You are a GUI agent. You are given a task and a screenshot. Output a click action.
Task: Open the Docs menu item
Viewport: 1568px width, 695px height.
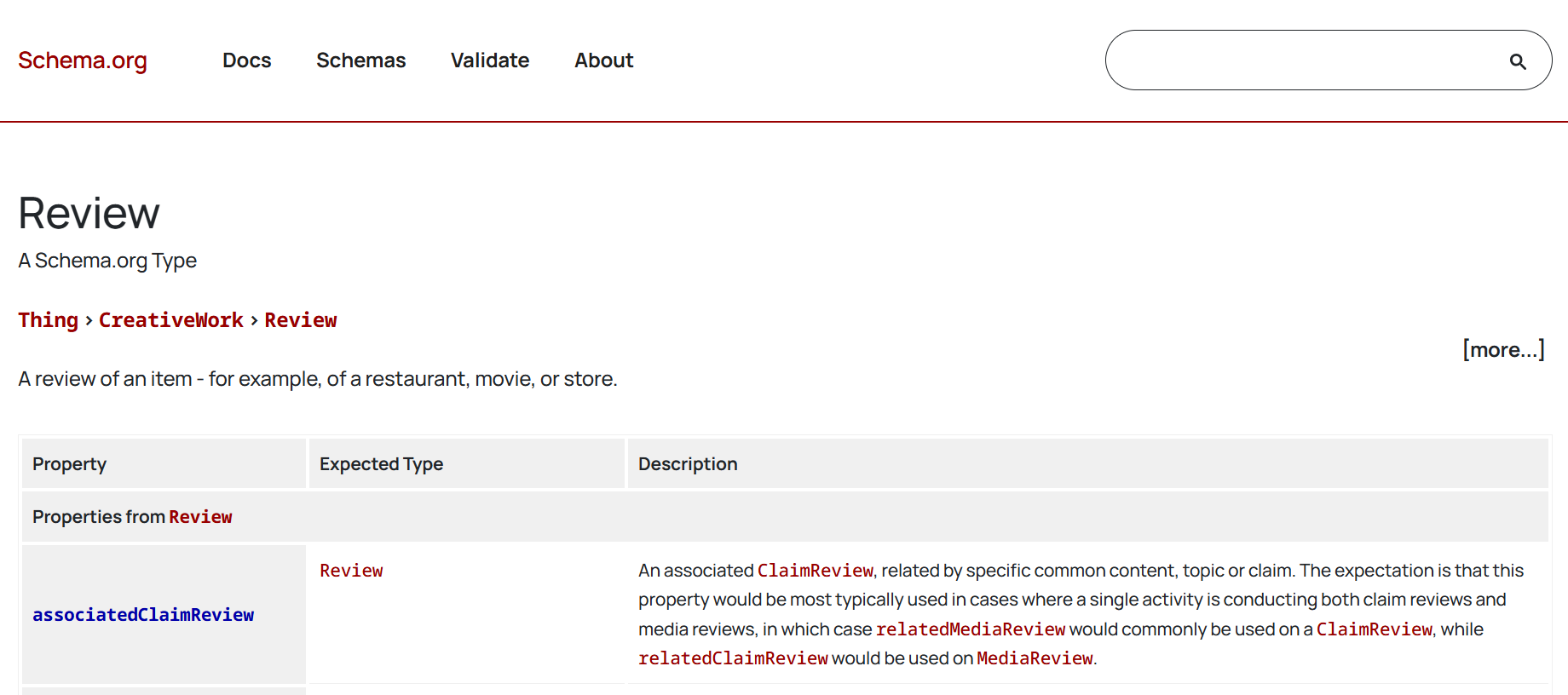pyautogui.click(x=246, y=60)
